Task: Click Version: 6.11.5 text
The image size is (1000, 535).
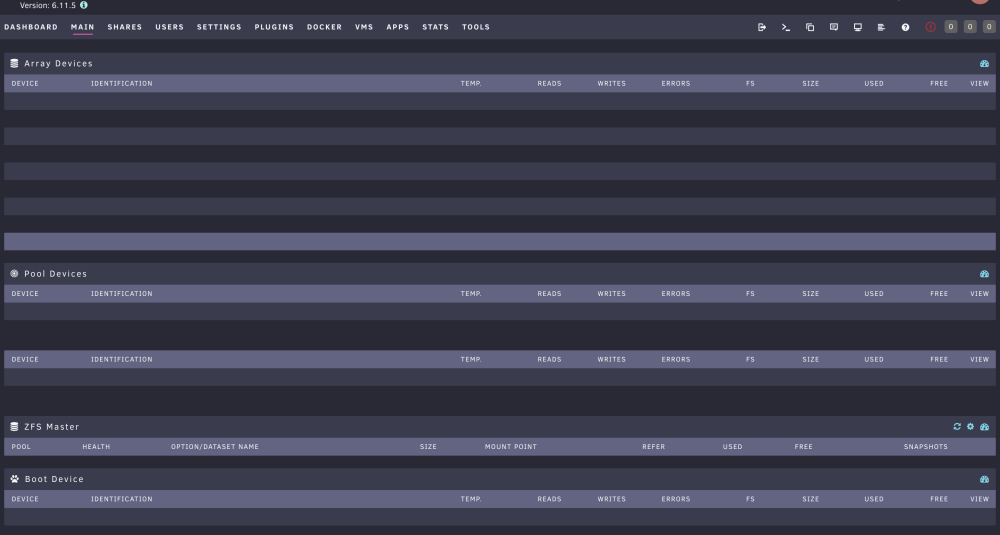Action: (48, 5)
